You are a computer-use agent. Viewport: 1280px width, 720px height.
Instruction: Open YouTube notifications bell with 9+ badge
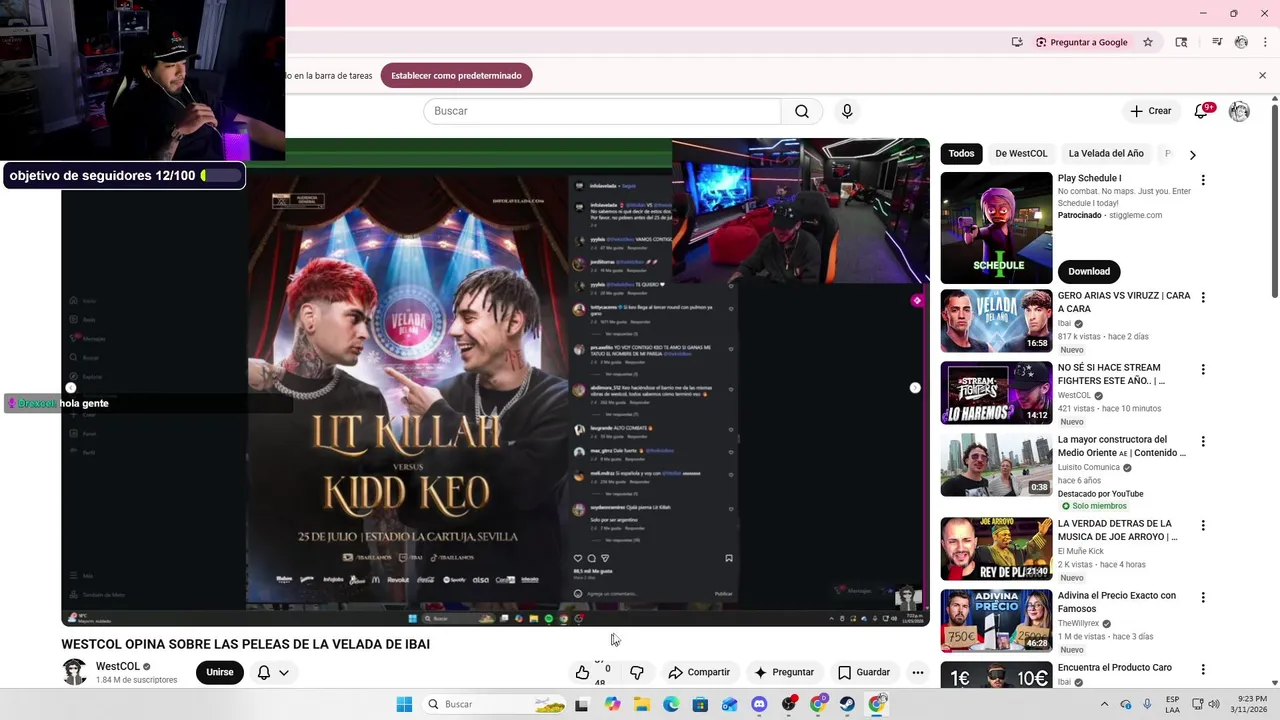point(1202,111)
